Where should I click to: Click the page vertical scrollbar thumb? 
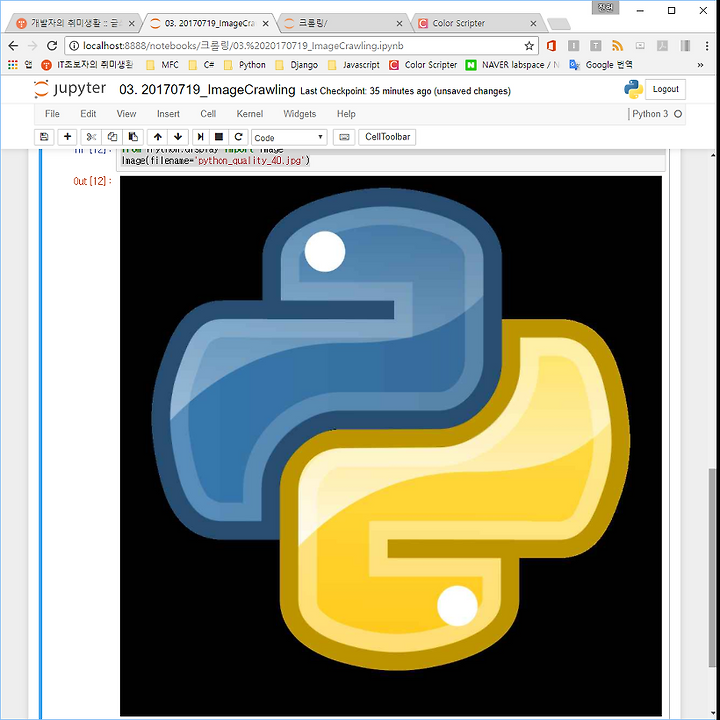point(712,568)
